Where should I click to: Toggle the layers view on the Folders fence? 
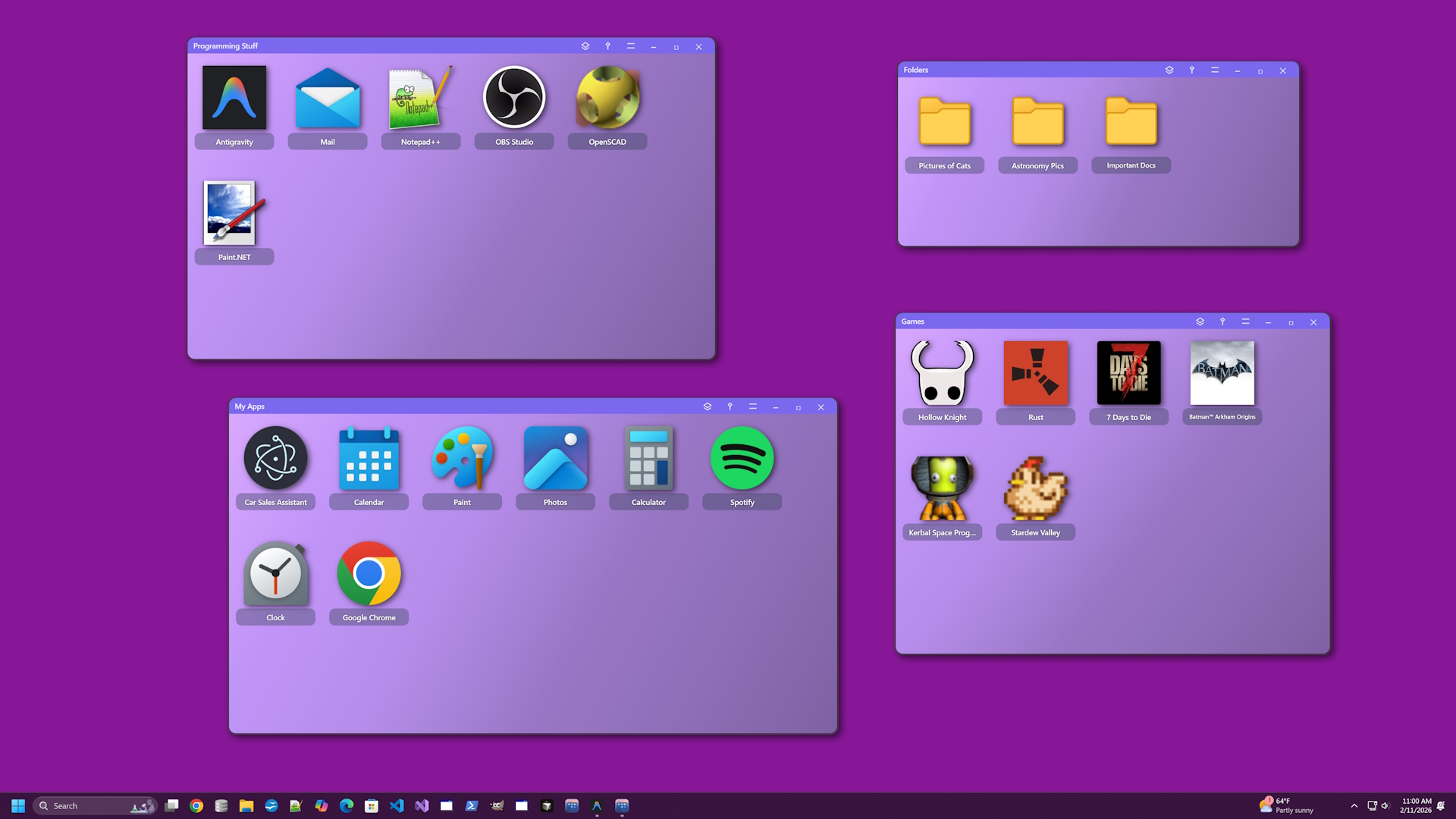click(x=1169, y=70)
